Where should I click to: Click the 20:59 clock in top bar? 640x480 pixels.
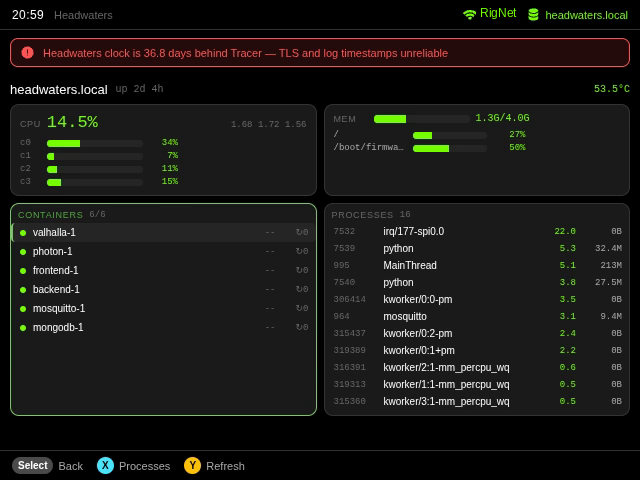(28, 15)
